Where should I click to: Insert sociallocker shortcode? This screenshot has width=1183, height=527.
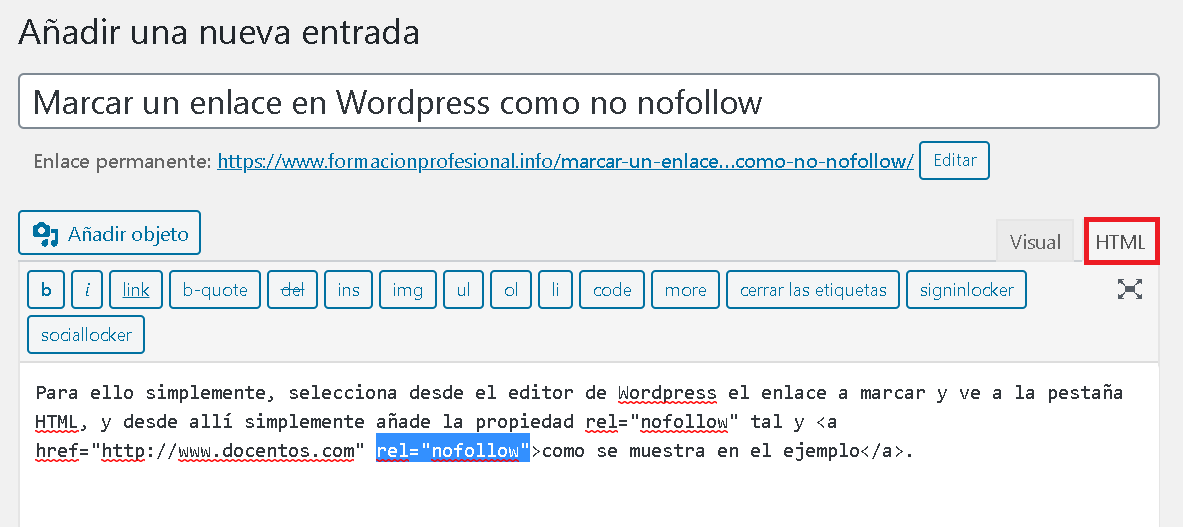tap(86, 335)
